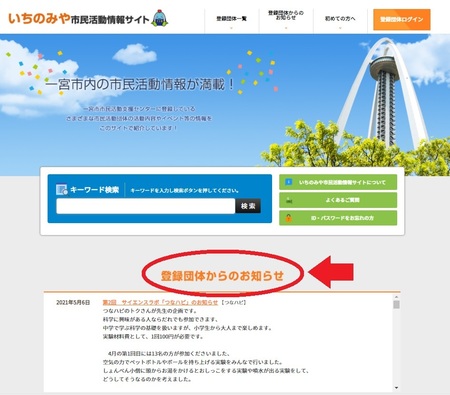Click the mascot character icon beside site title
This screenshot has height=395, width=450.
point(160,18)
